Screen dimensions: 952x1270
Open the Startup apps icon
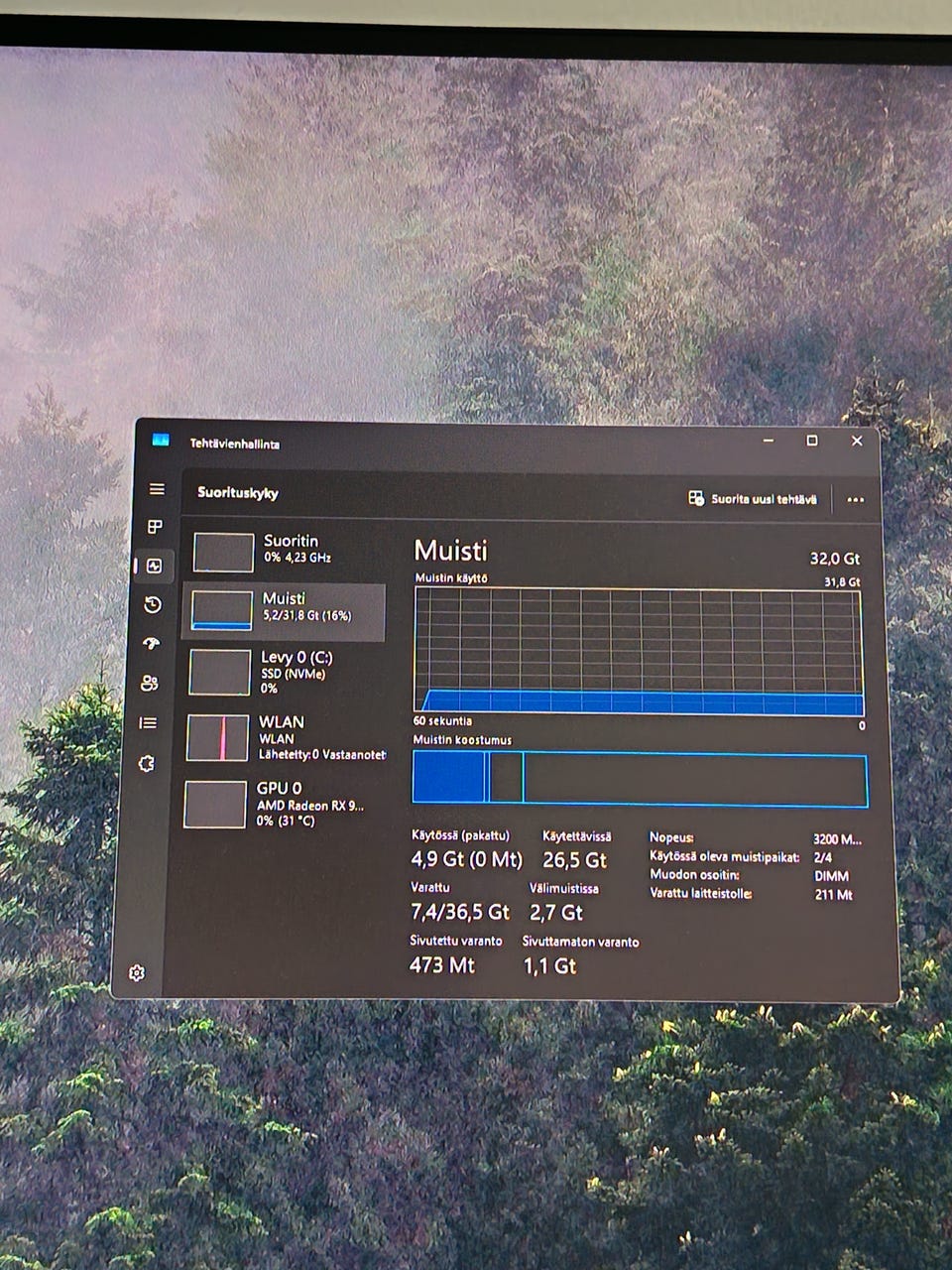point(151,644)
